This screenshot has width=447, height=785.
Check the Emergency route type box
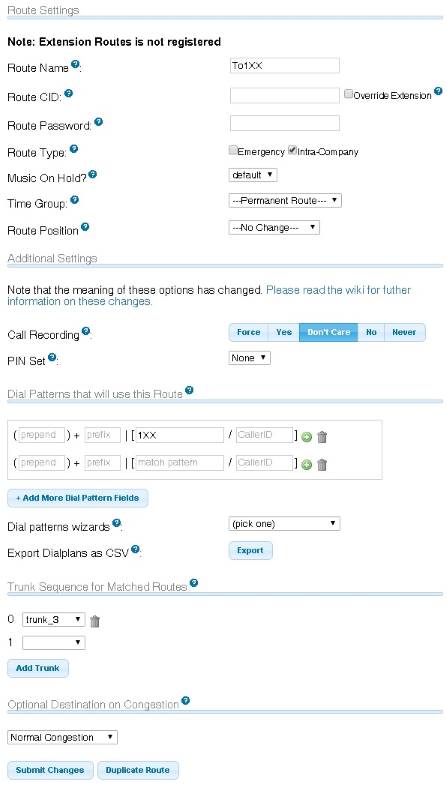tap(233, 150)
